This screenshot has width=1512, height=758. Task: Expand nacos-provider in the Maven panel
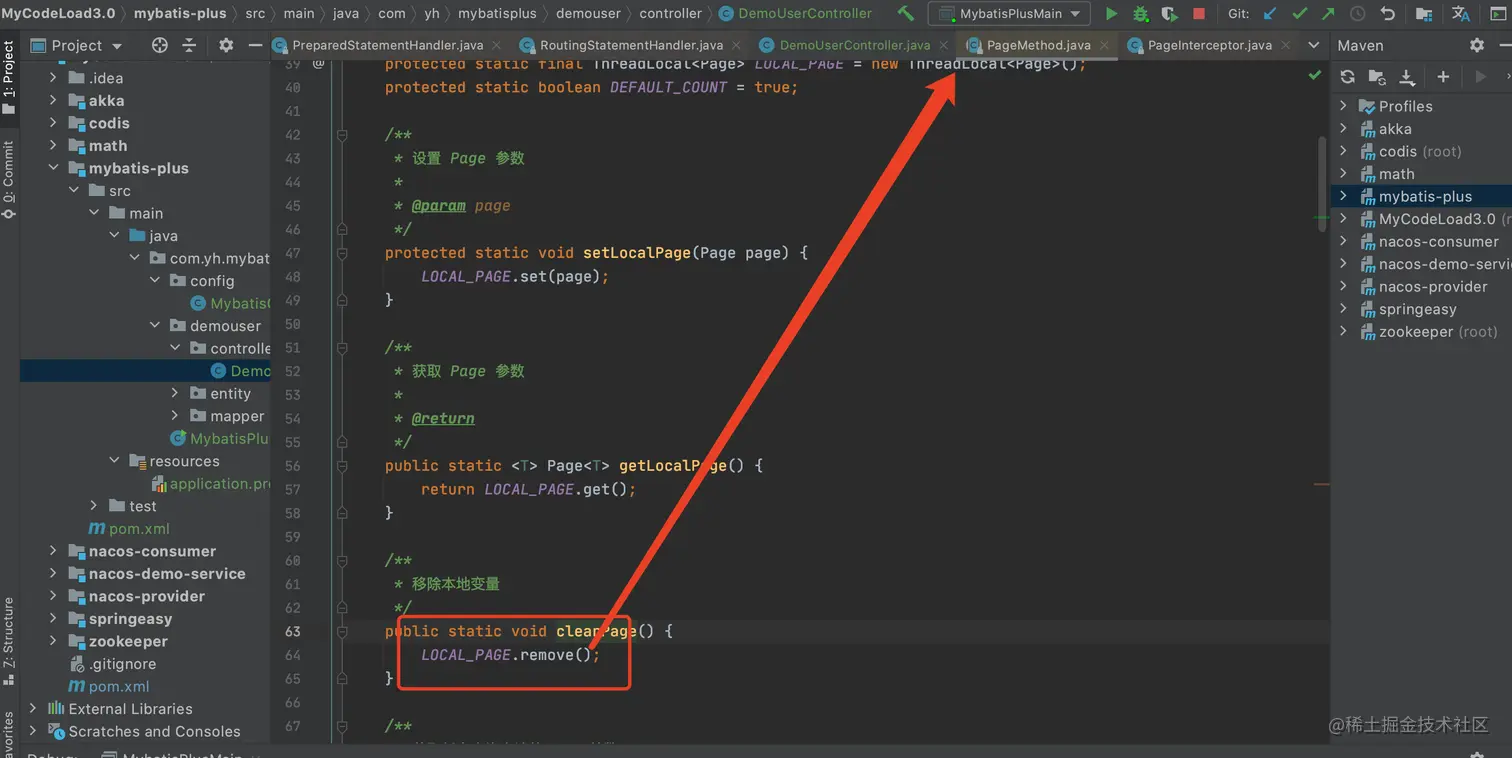click(x=1343, y=287)
